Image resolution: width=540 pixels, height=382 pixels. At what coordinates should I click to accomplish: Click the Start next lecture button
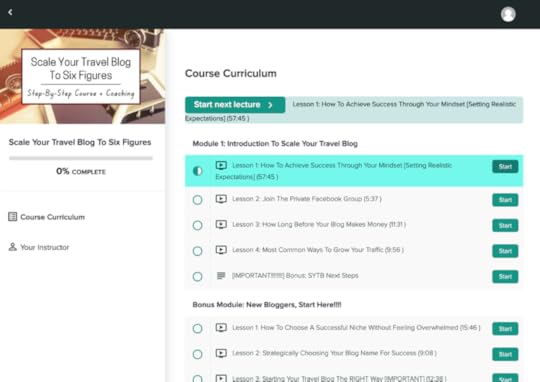pyautogui.click(x=235, y=105)
